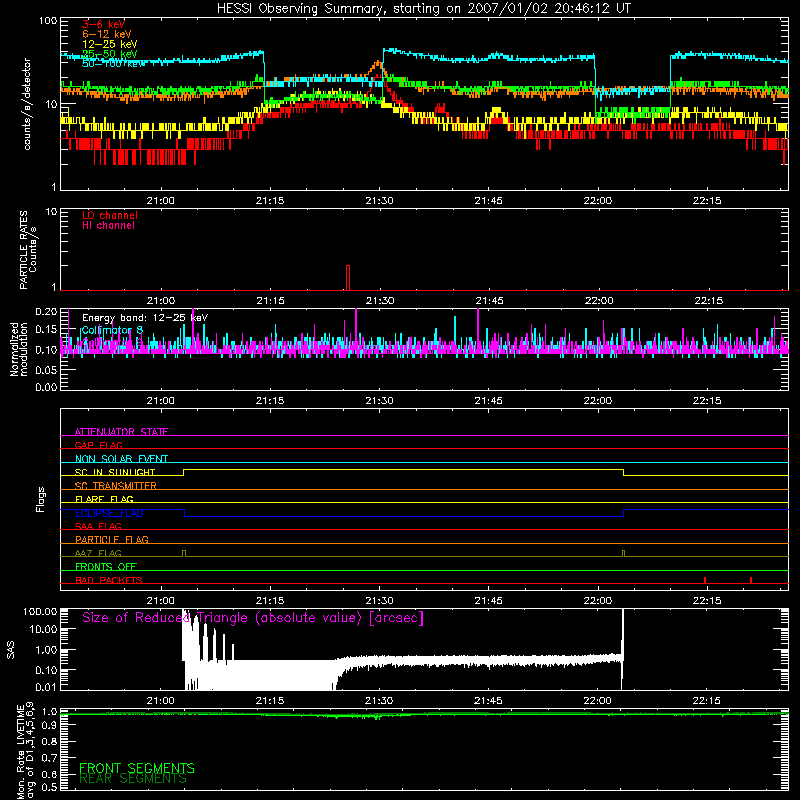Click the 10 label on particle rates y-axis

pyautogui.click(x=52, y=211)
